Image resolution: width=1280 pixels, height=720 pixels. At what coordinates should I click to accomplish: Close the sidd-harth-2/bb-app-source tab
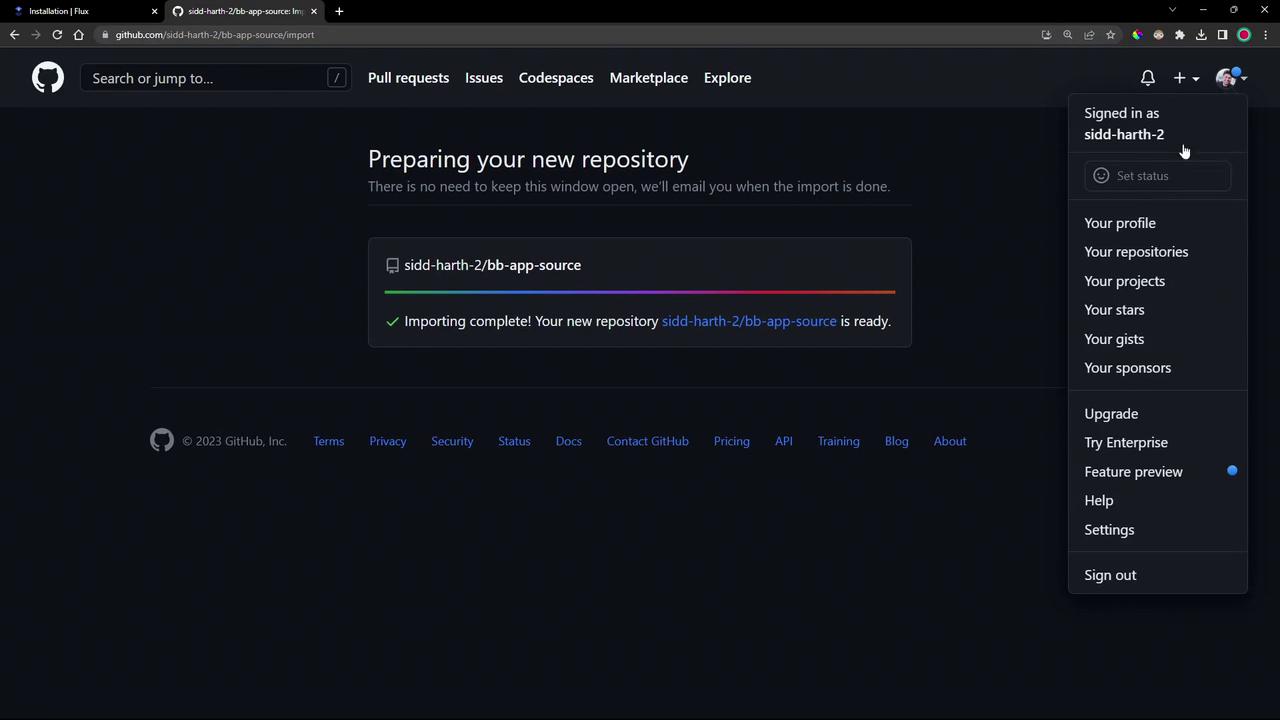[x=314, y=11]
